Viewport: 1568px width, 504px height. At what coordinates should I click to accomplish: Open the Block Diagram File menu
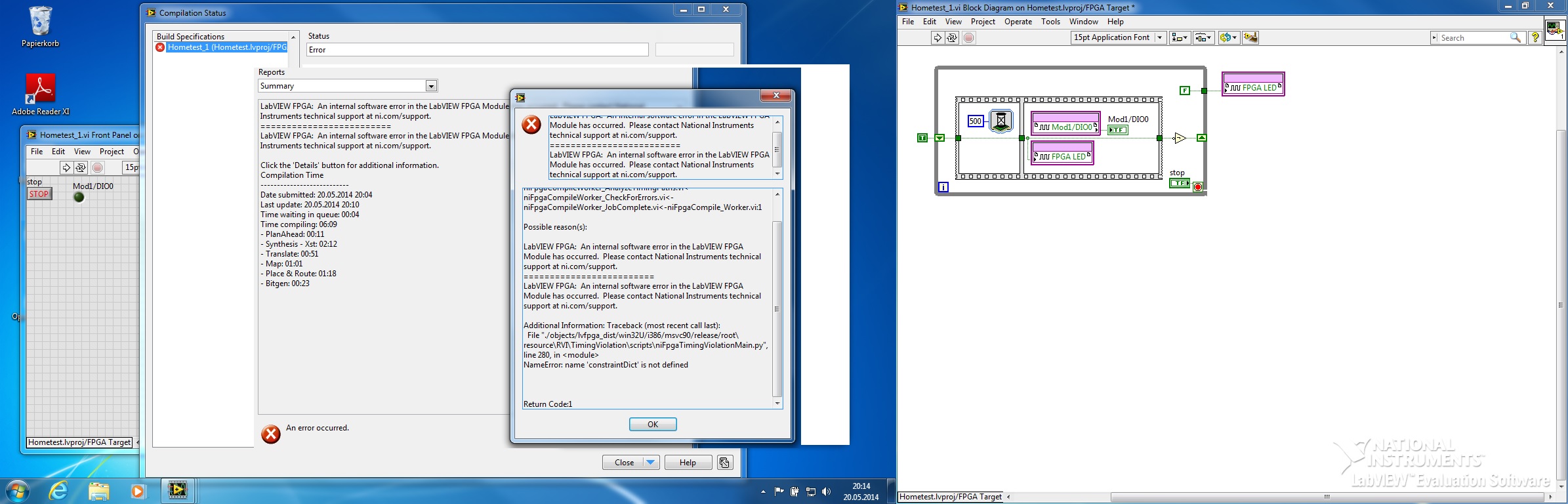[x=908, y=22]
